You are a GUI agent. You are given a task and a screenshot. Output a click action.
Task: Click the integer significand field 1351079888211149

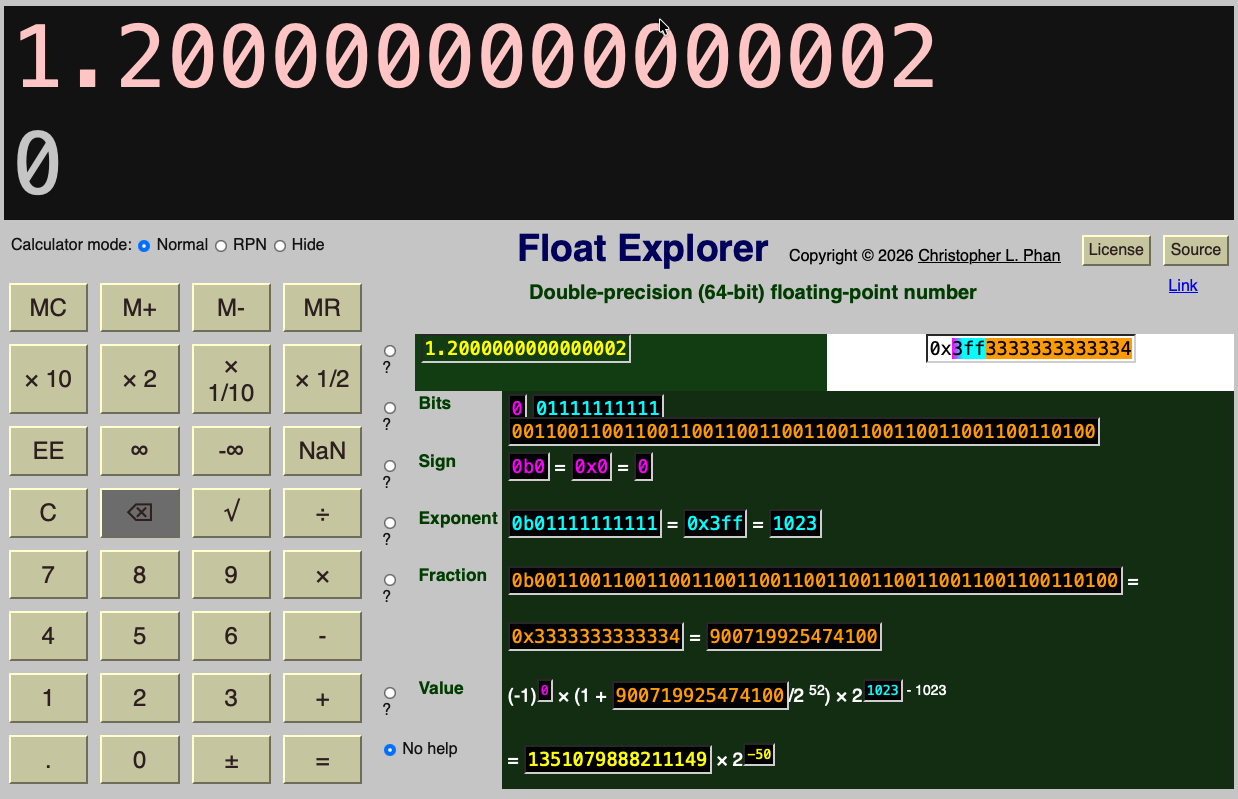pos(617,759)
